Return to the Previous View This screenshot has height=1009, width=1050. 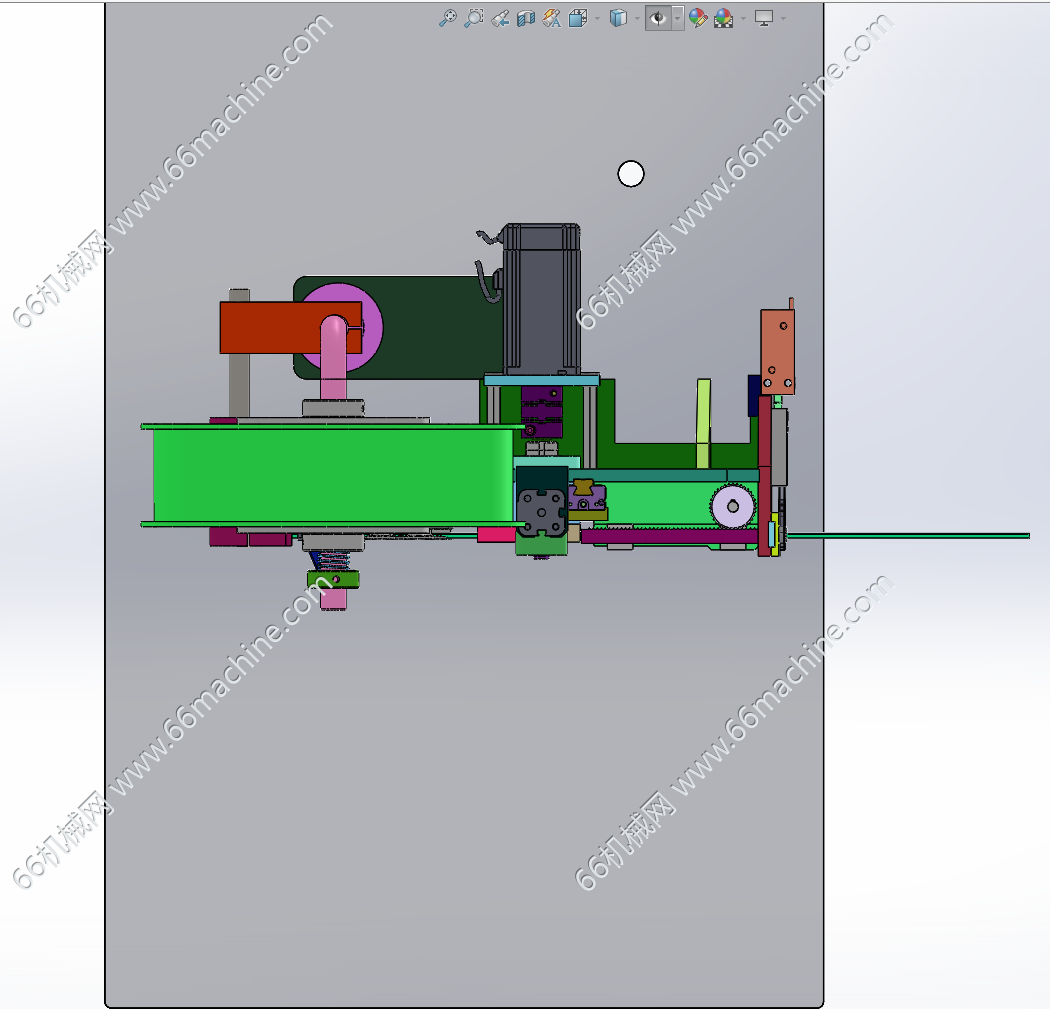(500, 19)
